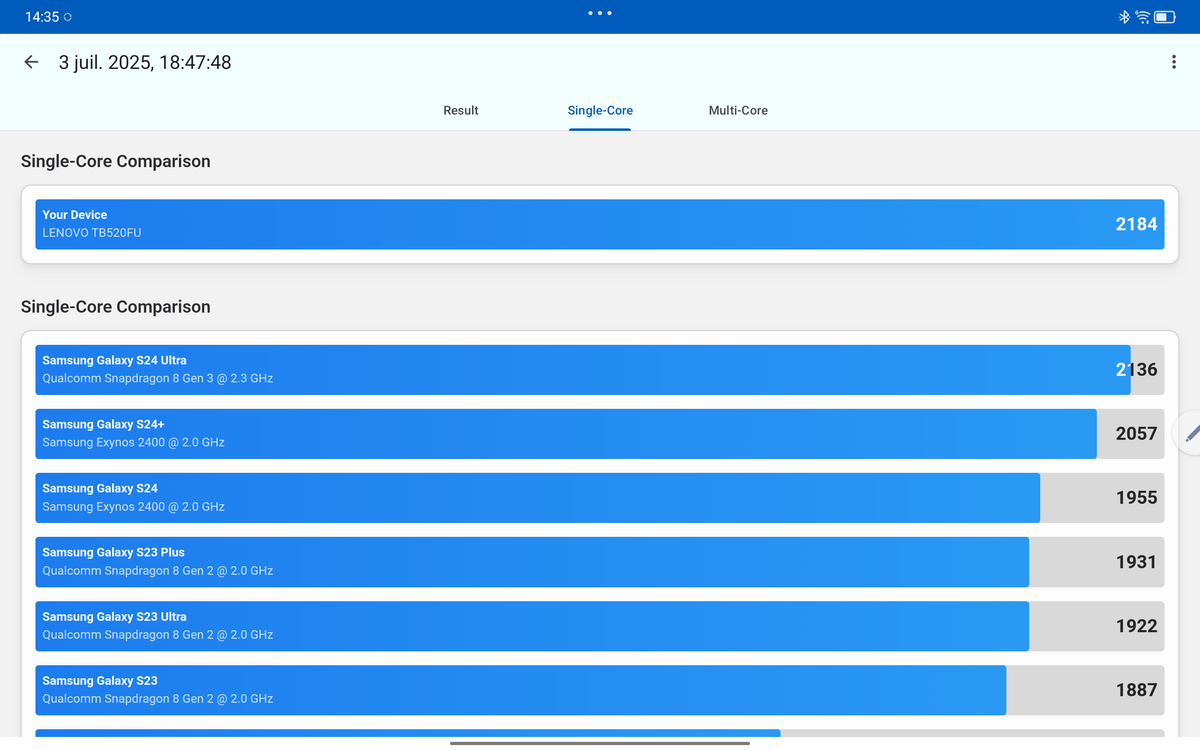Tap Qualcomm Snapdragon 8 Gen 3 @ 2.3 GHz text
This screenshot has width=1200, height=750.
coord(158,379)
